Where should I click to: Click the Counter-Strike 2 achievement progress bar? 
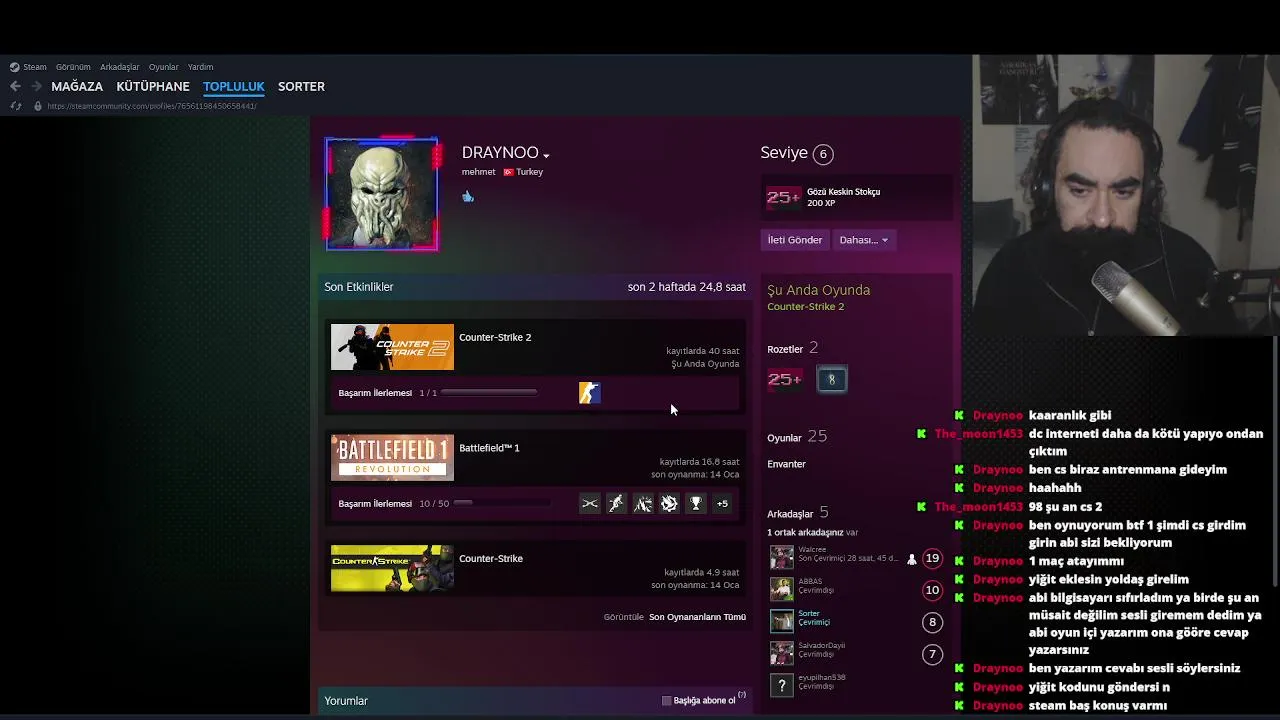(x=489, y=393)
